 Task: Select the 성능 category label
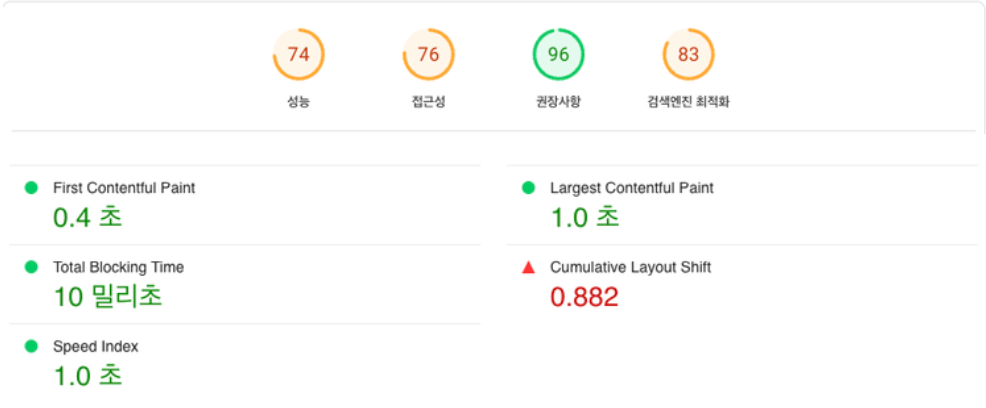pos(299,102)
